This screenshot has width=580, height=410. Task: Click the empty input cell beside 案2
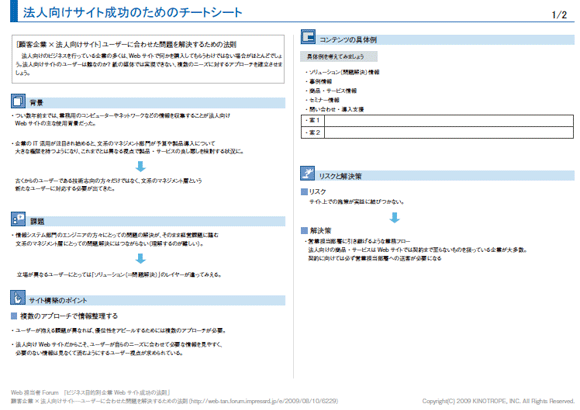pos(449,132)
